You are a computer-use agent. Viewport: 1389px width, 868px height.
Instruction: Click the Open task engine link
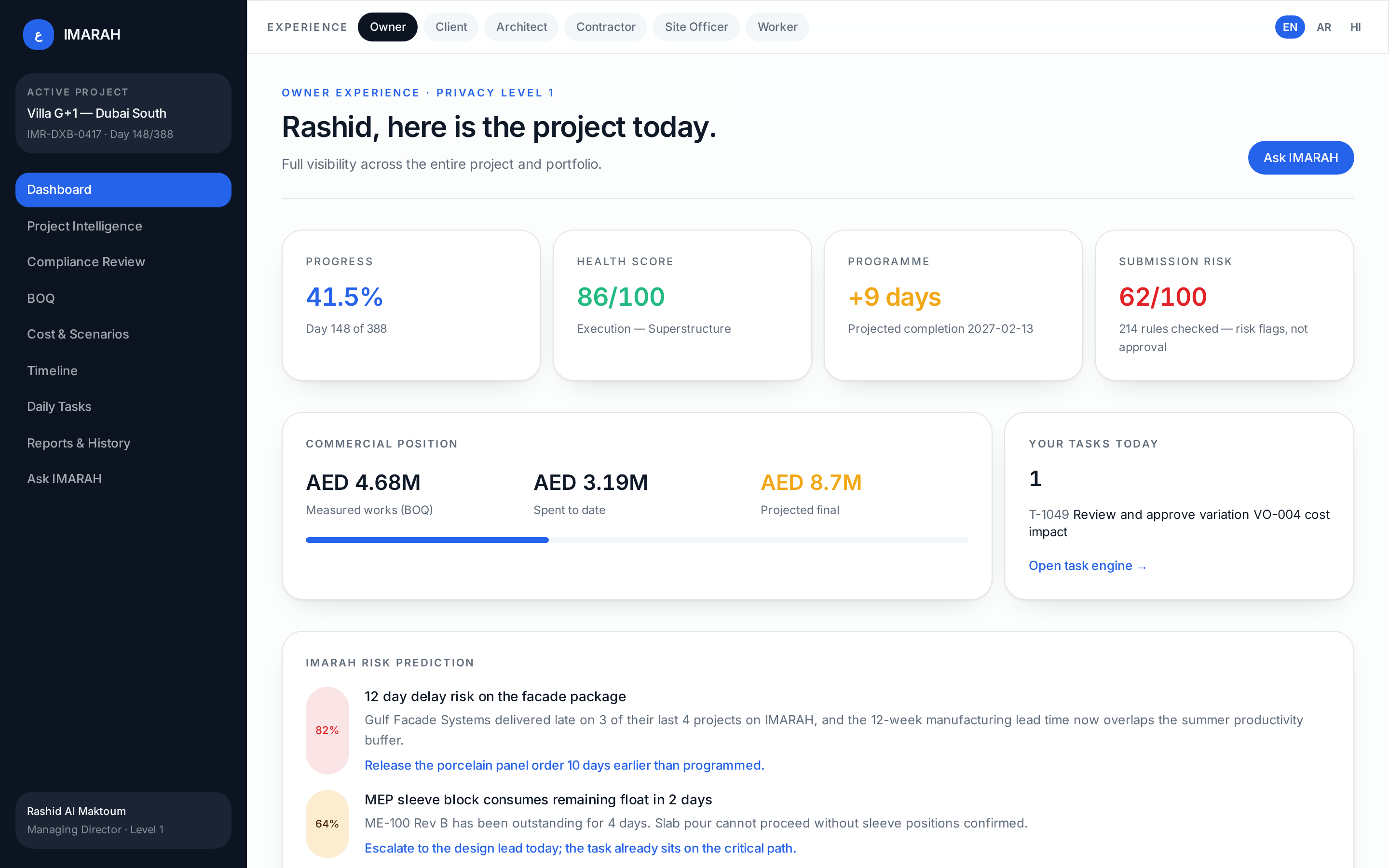click(x=1087, y=566)
